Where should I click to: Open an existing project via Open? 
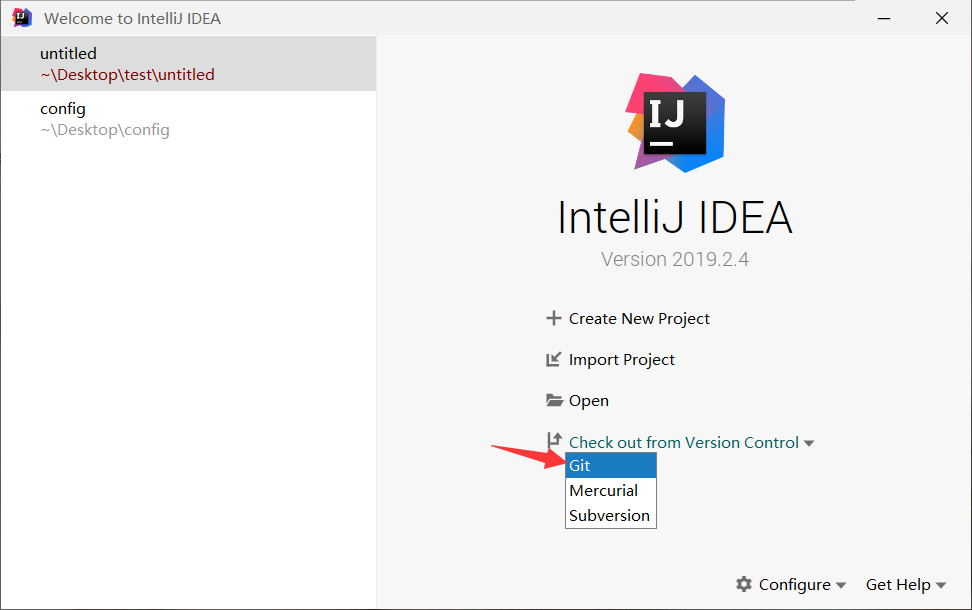click(589, 400)
